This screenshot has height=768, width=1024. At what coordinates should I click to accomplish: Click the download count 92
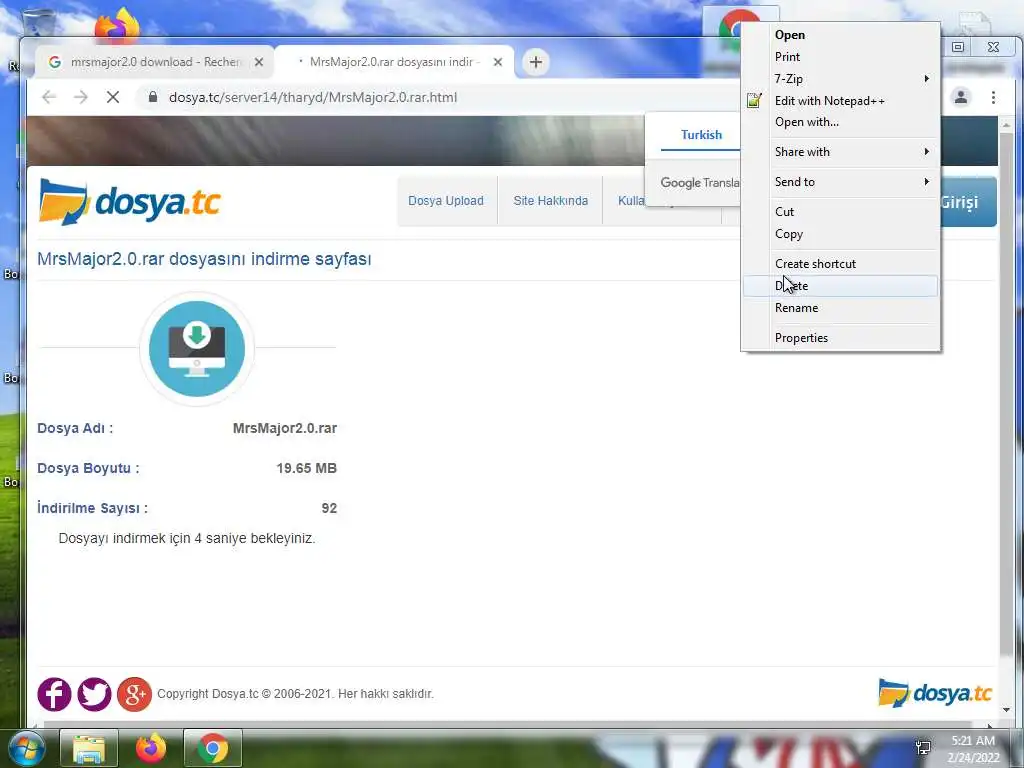[329, 508]
